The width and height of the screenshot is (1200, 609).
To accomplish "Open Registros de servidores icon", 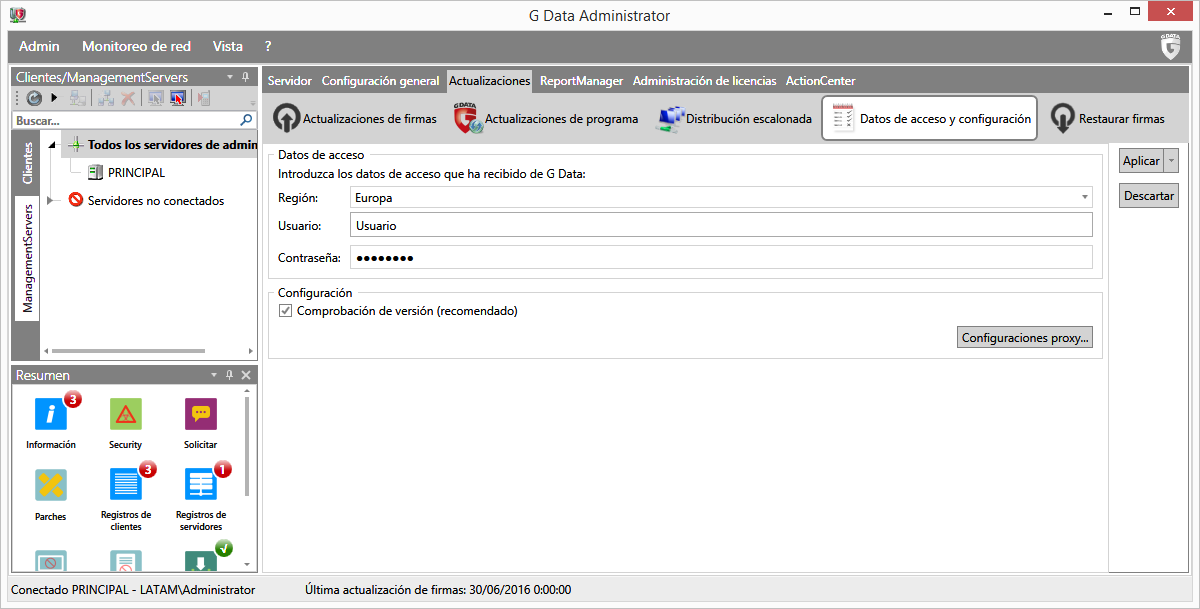I will click(x=201, y=486).
